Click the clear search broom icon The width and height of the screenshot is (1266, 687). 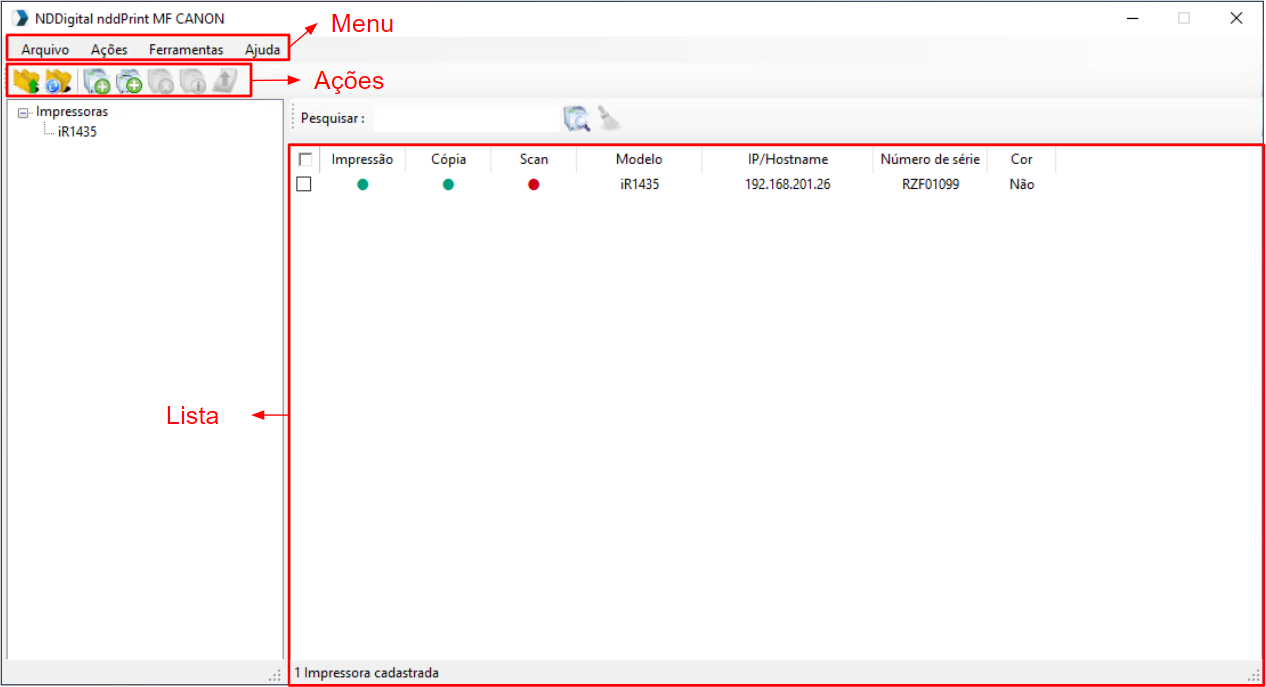pos(609,119)
